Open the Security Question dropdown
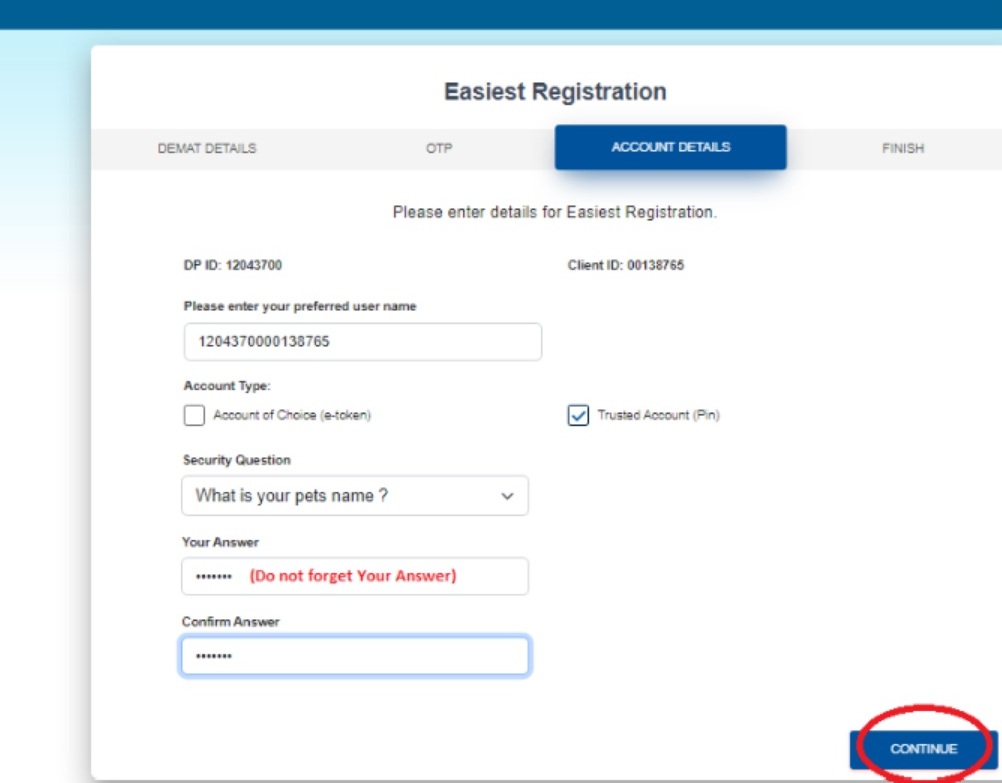This screenshot has height=783, width=1002. [355, 496]
